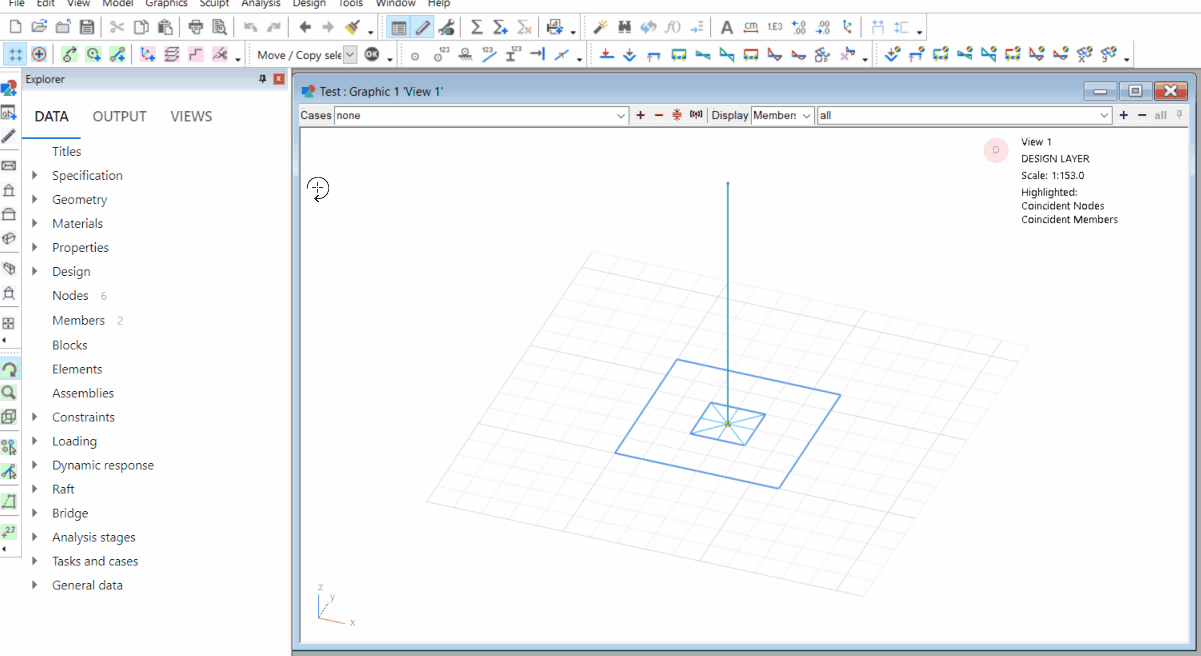Click the binoculars Find icon
The height and width of the screenshot is (656, 1201).
pos(624,27)
